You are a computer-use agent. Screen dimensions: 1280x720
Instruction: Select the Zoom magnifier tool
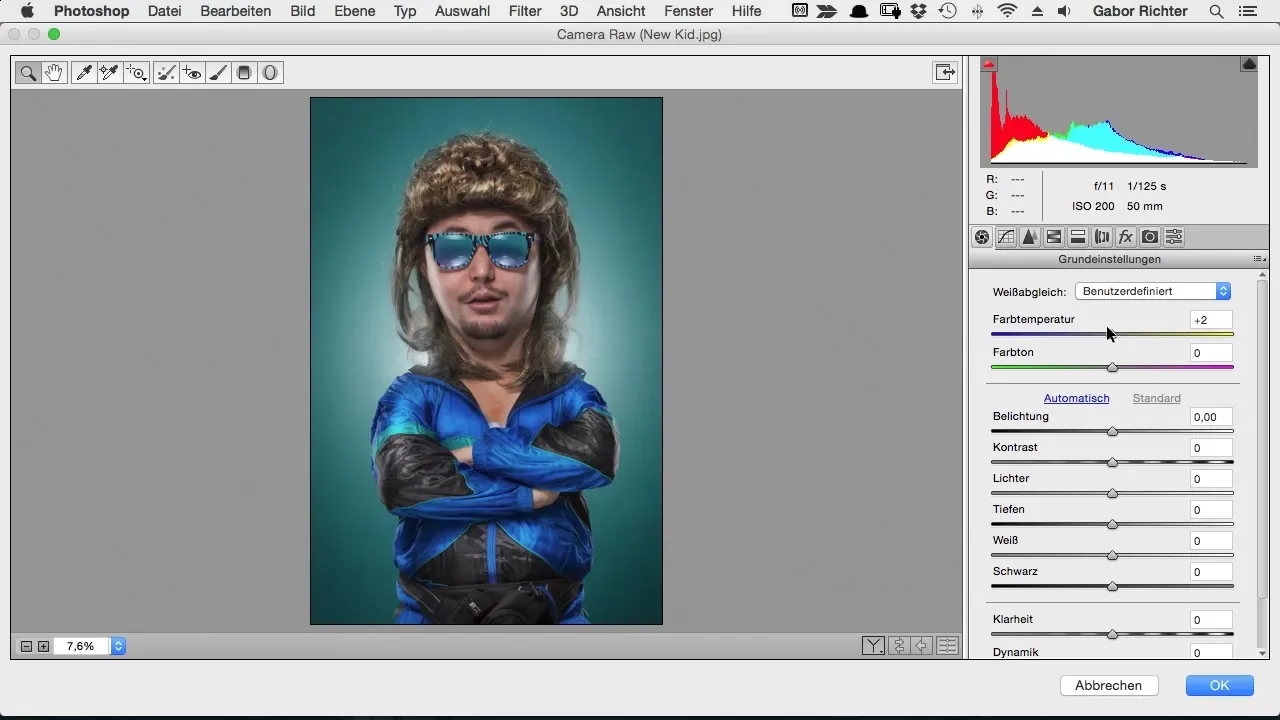[28, 72]
